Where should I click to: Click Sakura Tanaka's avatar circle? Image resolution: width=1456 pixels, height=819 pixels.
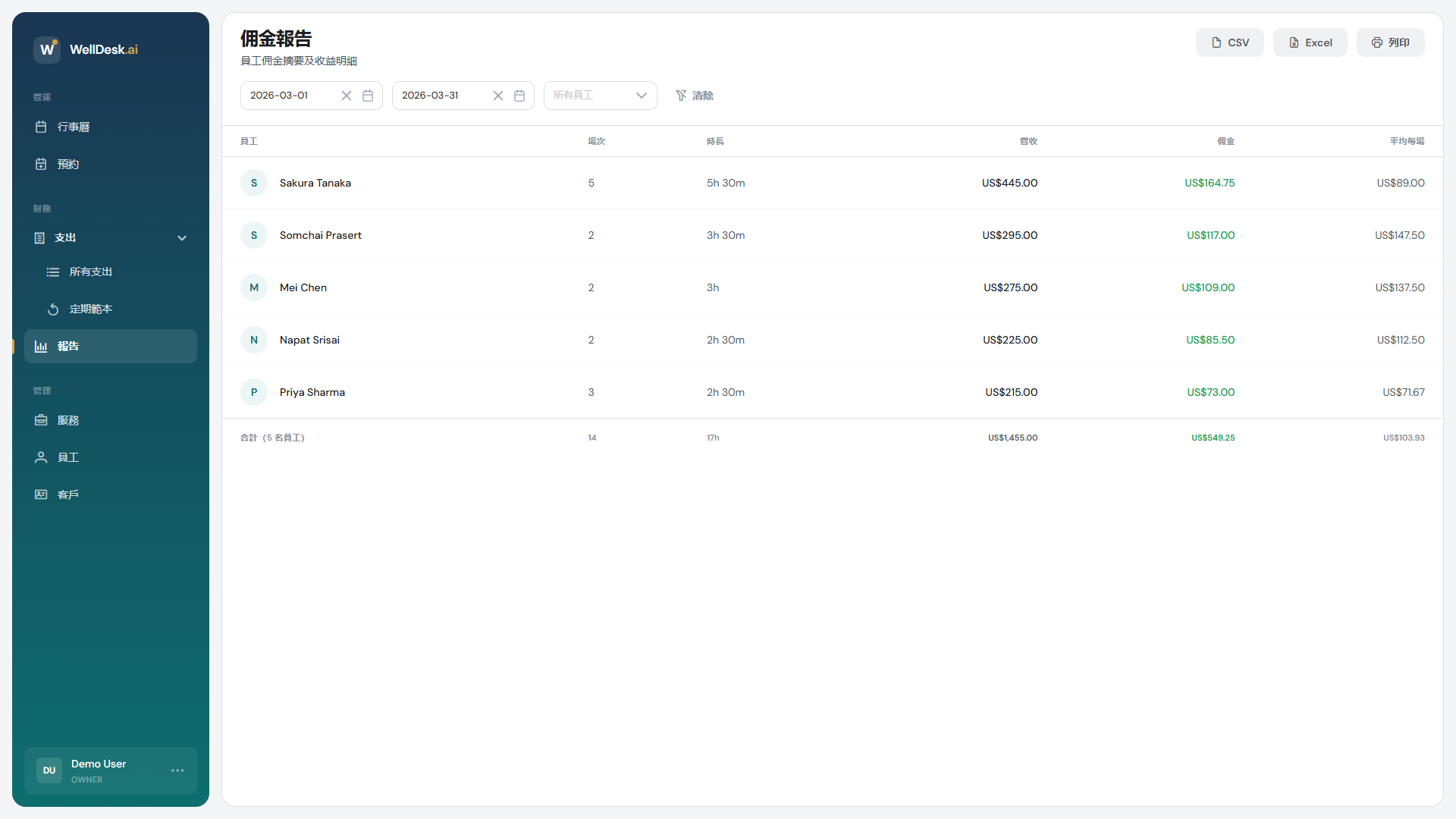tap(254, 183)
